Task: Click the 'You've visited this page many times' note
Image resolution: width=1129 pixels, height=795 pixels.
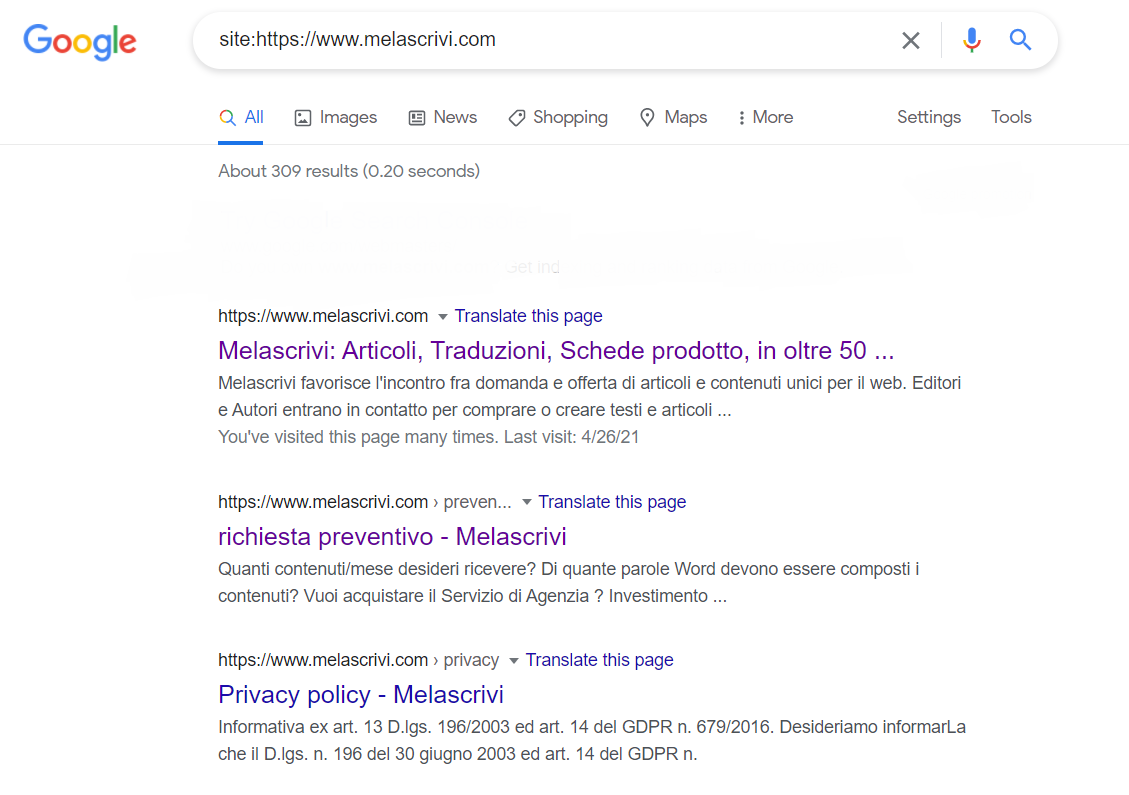Action: click(x=428, y=437)
